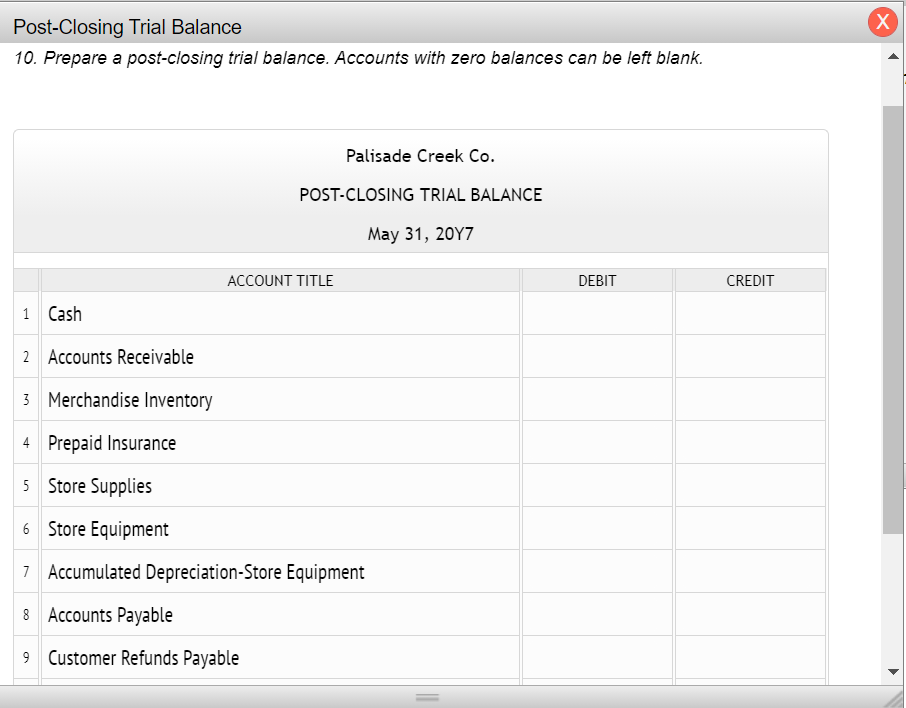Click Accumulated Depreciation-Store Equipment title
Viewport: 906px width, 708px height.
pos(206,572)
